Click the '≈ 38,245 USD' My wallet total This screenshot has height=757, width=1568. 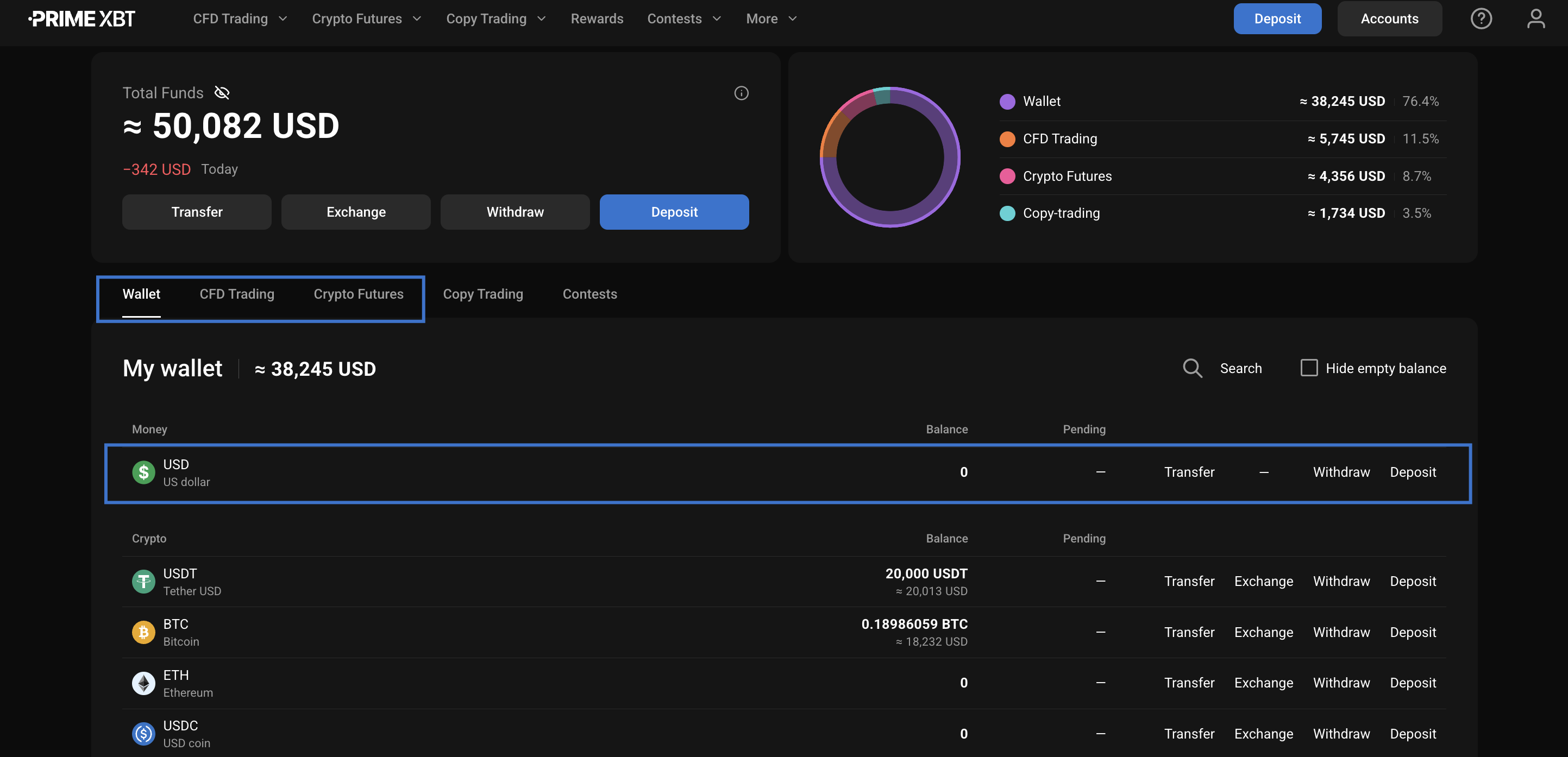(x=315, y=369)
